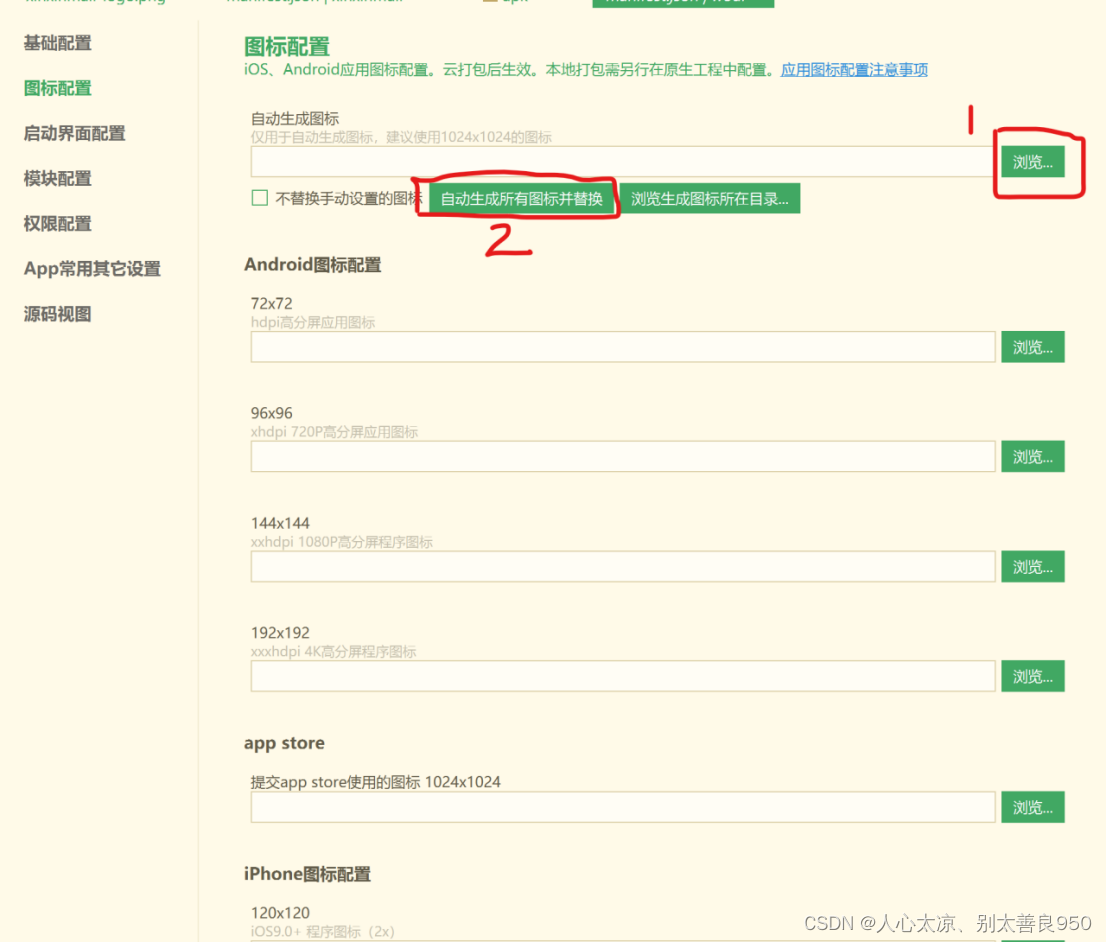This screenshot has height=943, width=1107.
Task: Click the auto-generate icon path input field
Action: point(620,161)
